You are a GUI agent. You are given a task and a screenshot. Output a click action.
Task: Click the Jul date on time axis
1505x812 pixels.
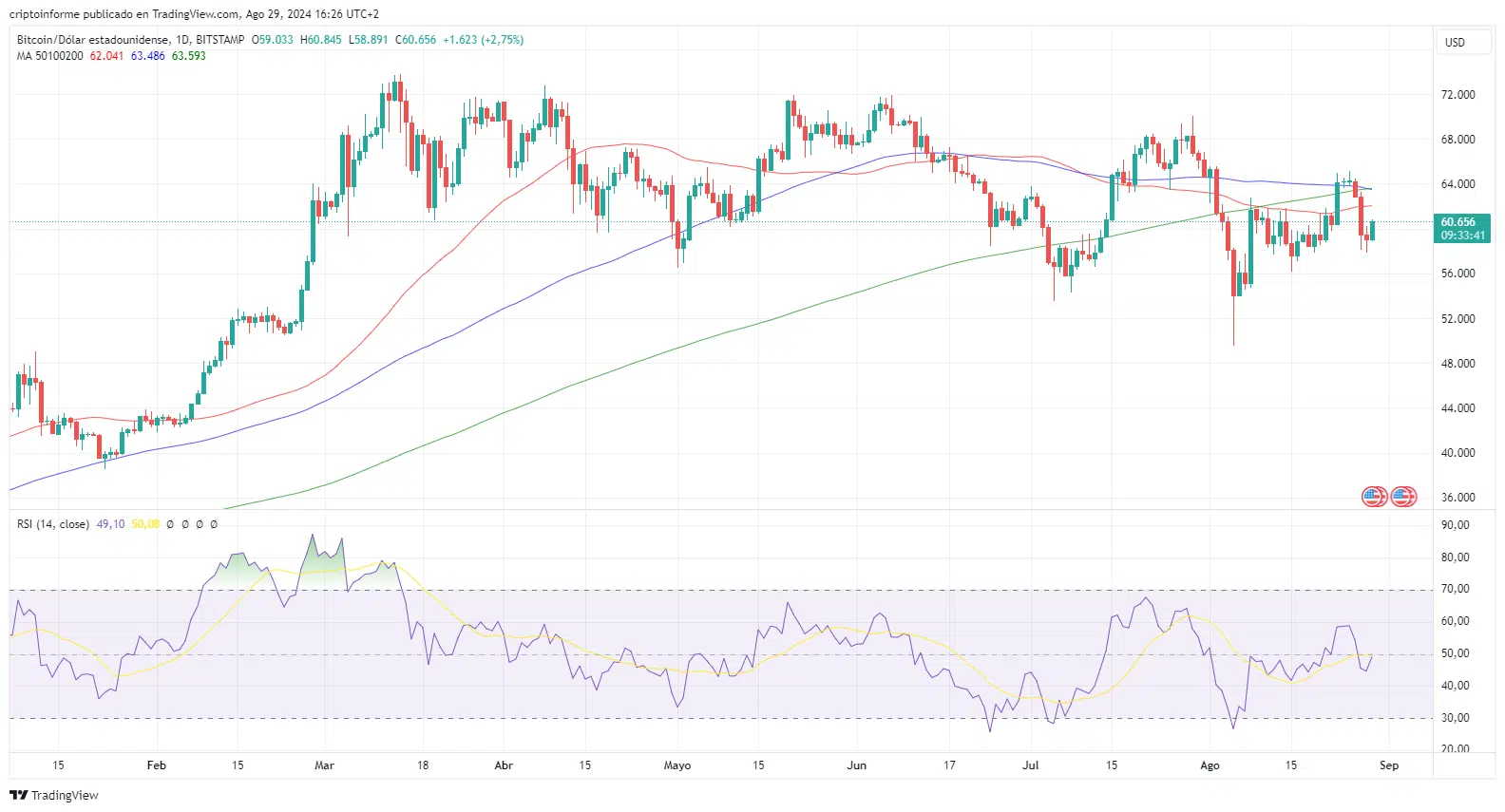point(1031,765)
